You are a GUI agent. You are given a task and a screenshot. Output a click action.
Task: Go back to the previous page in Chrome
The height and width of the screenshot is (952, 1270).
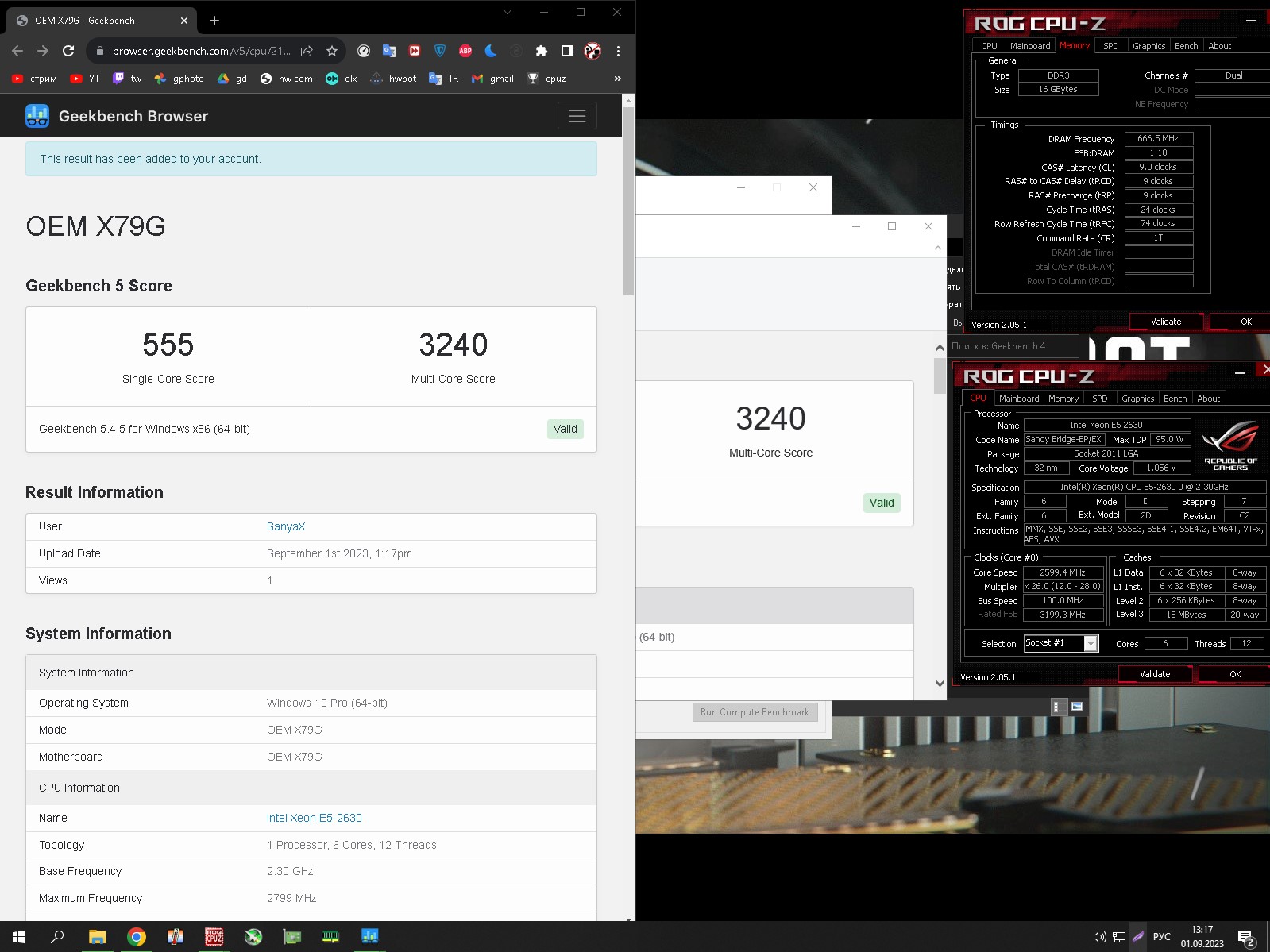17,51
